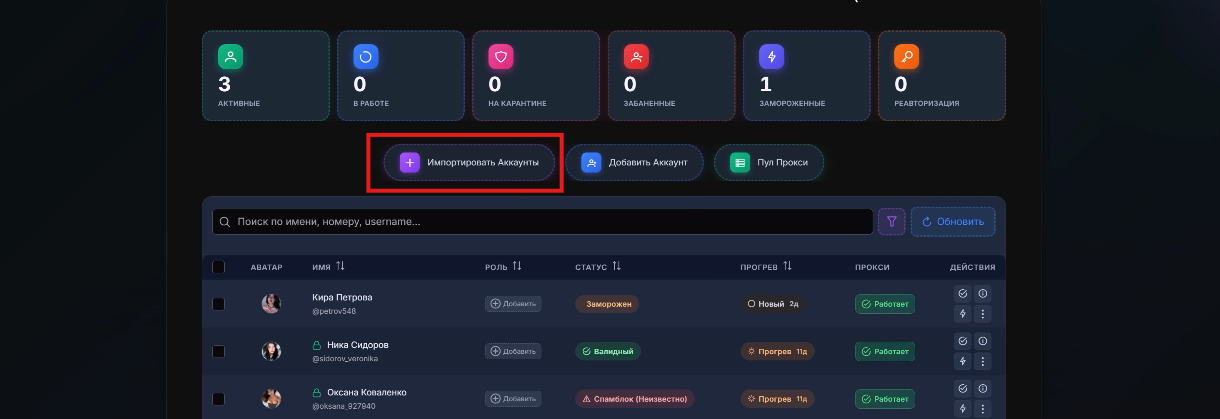Toggle the select-all checkbox in table header
The height and width of the screenshot is (419, 1220).
[219, 267]
